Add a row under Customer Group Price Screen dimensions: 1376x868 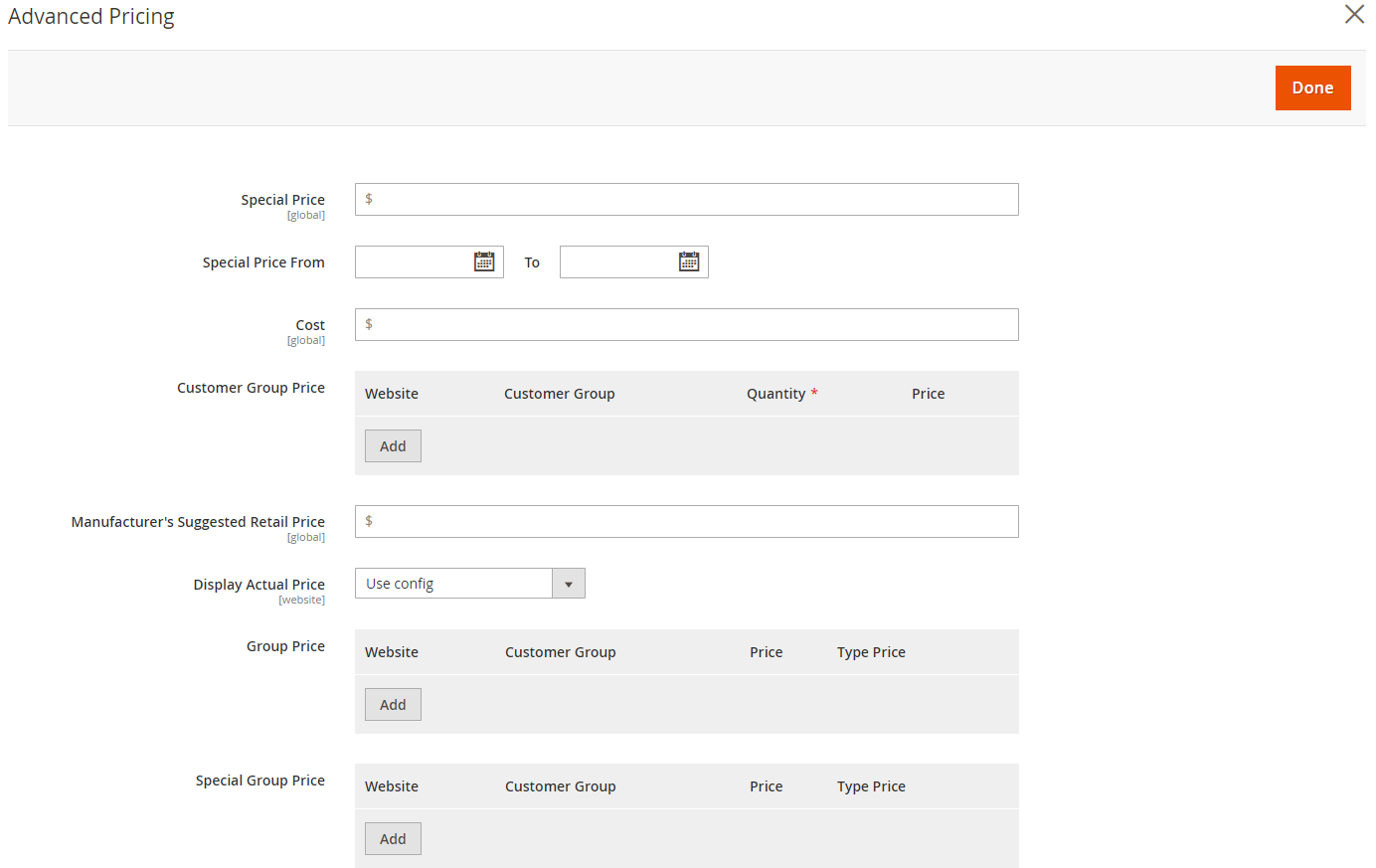tap(393, 446)
